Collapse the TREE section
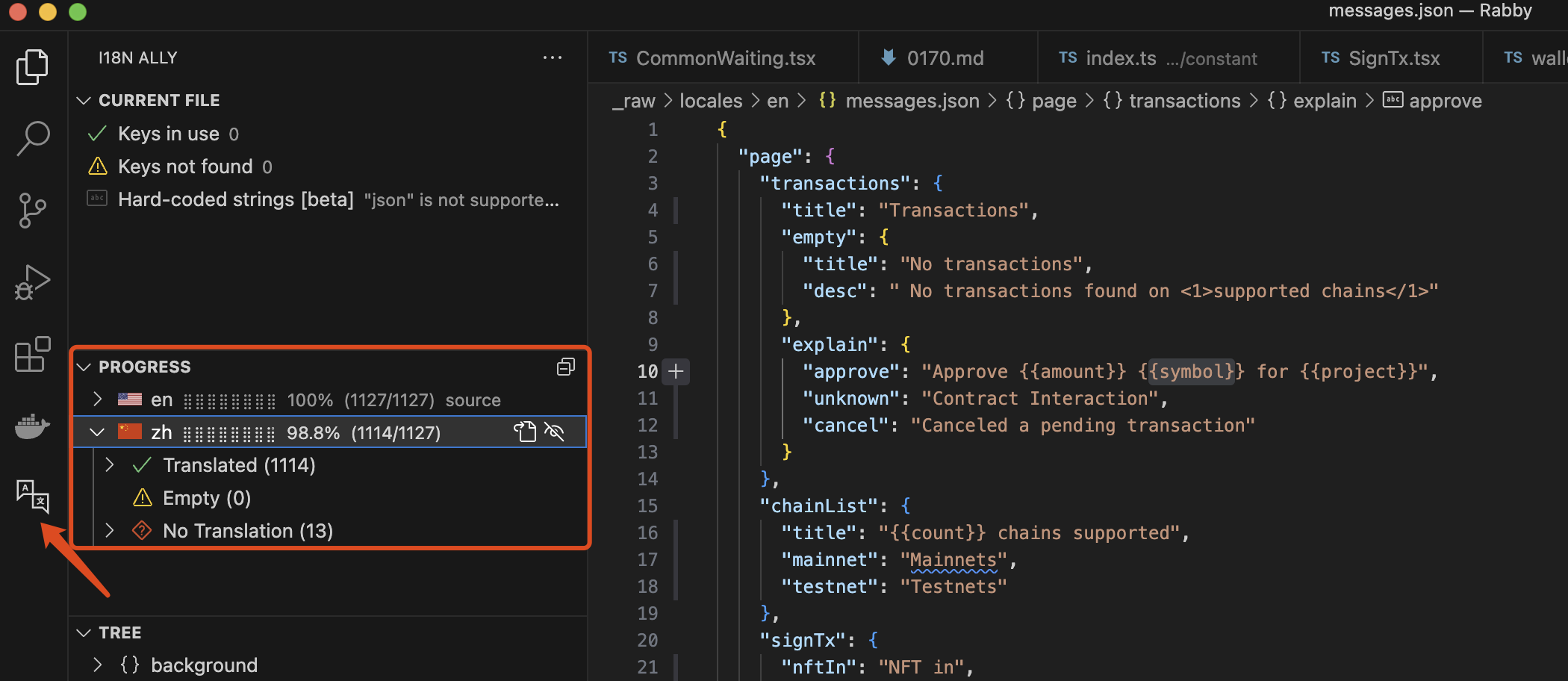Screen dimensions: 1568x681 (84, 632)
